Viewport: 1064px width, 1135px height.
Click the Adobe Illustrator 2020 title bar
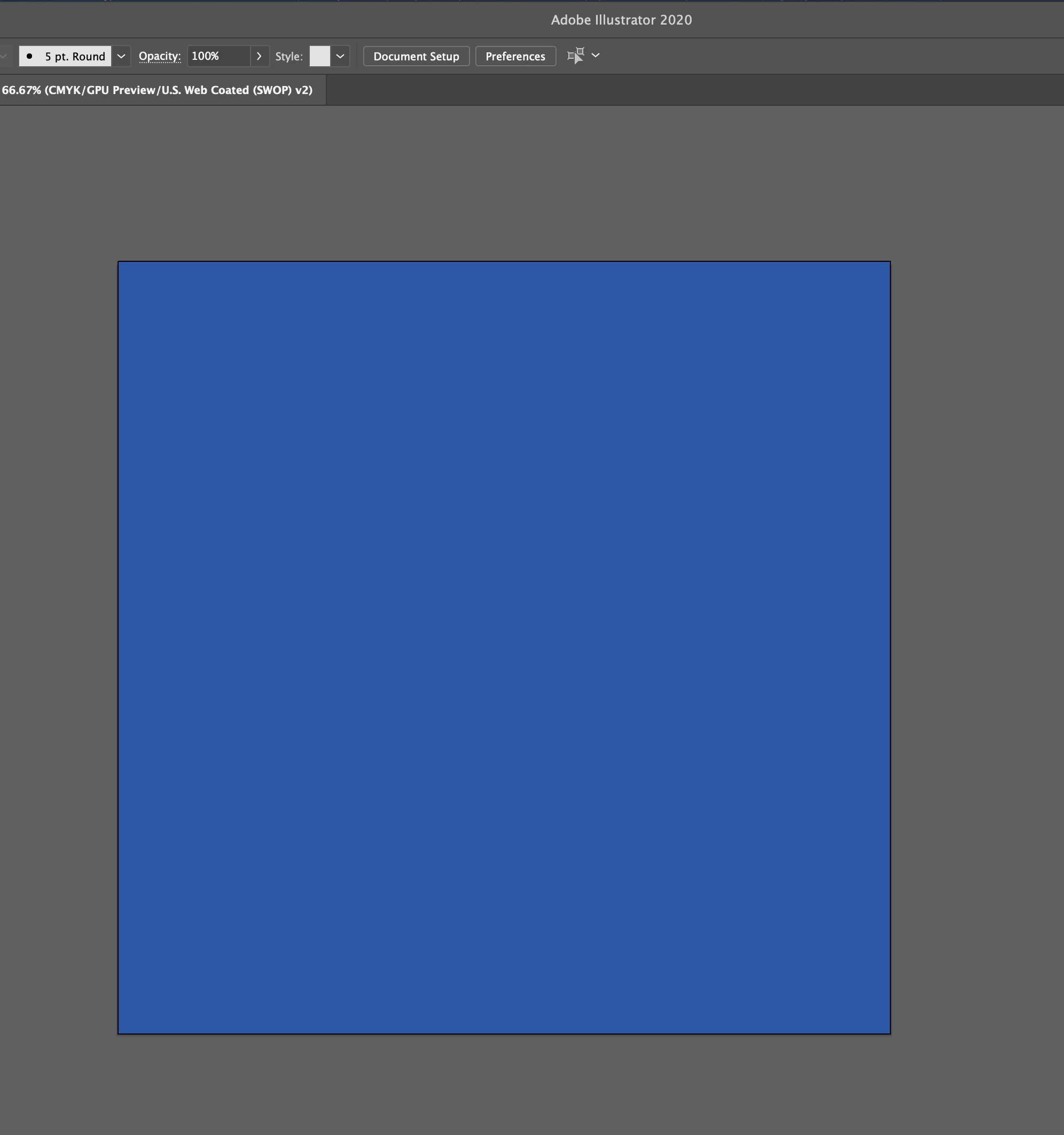(x=621, y=20)
